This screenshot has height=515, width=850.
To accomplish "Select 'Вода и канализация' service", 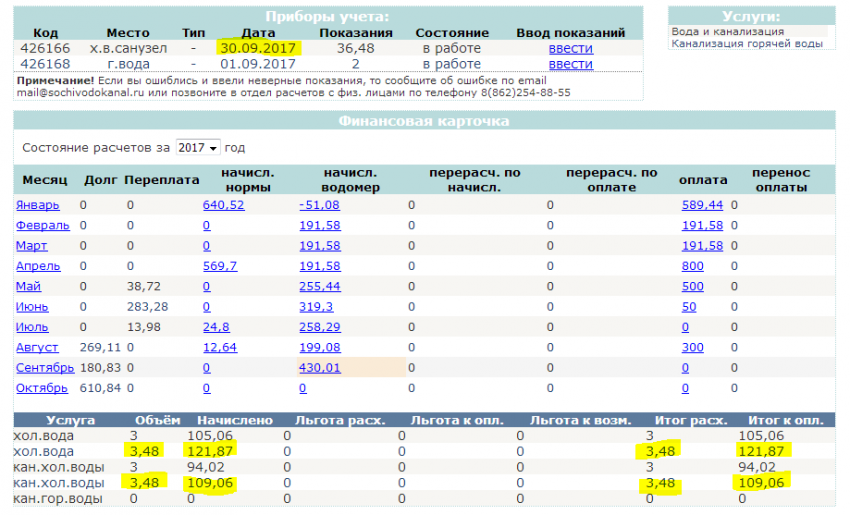I will click(727, 31).
